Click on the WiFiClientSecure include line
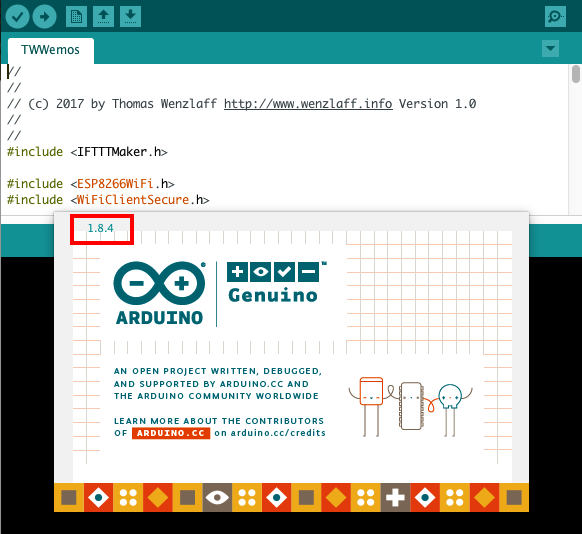This screenshot has width=582, height=534. 108,200
